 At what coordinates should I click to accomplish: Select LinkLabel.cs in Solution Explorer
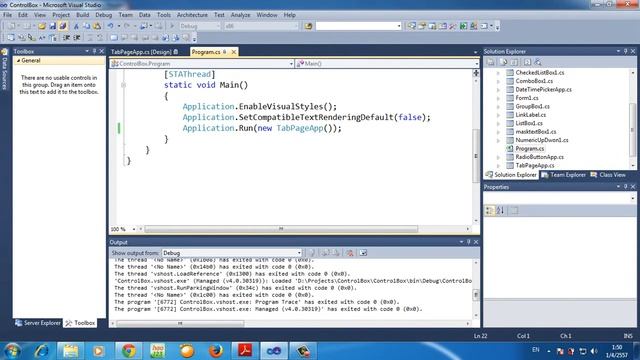[x=530, y=115]
